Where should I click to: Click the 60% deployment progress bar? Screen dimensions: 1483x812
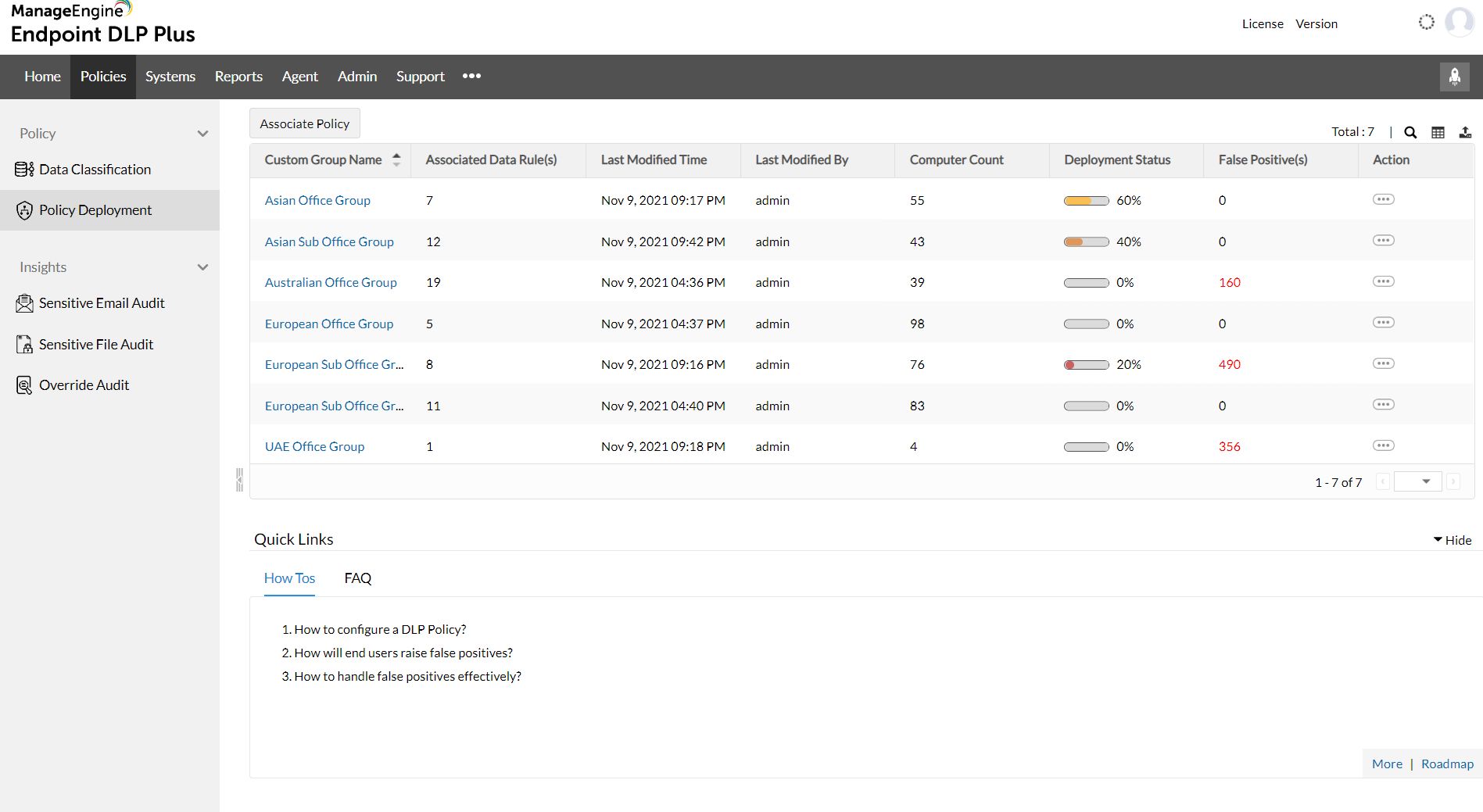click(1086, 201)
